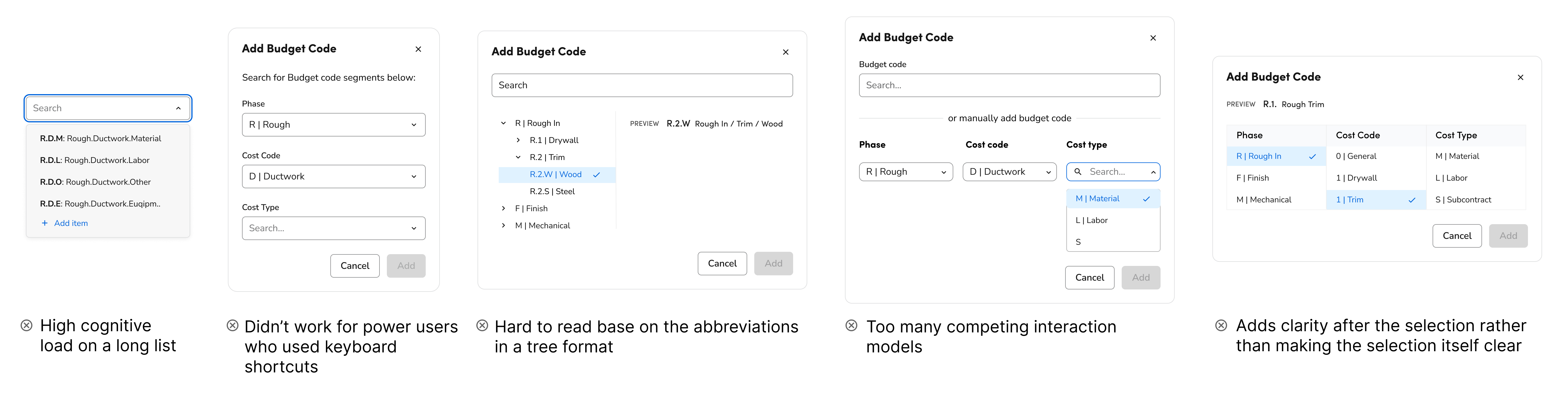Expand the F | Finish tree node

[503, 209]
